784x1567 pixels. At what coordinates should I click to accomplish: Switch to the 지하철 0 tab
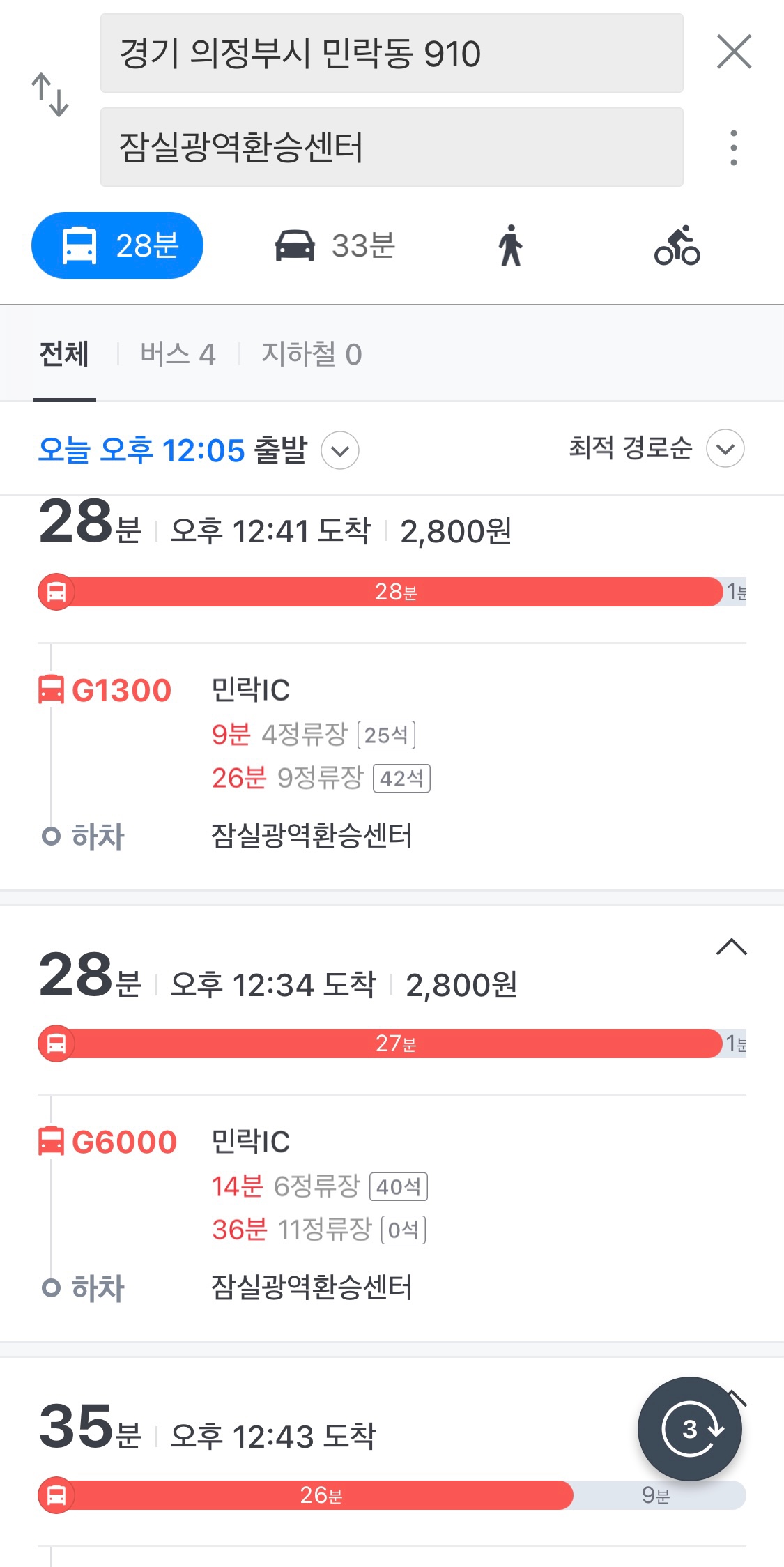(312, 354)
